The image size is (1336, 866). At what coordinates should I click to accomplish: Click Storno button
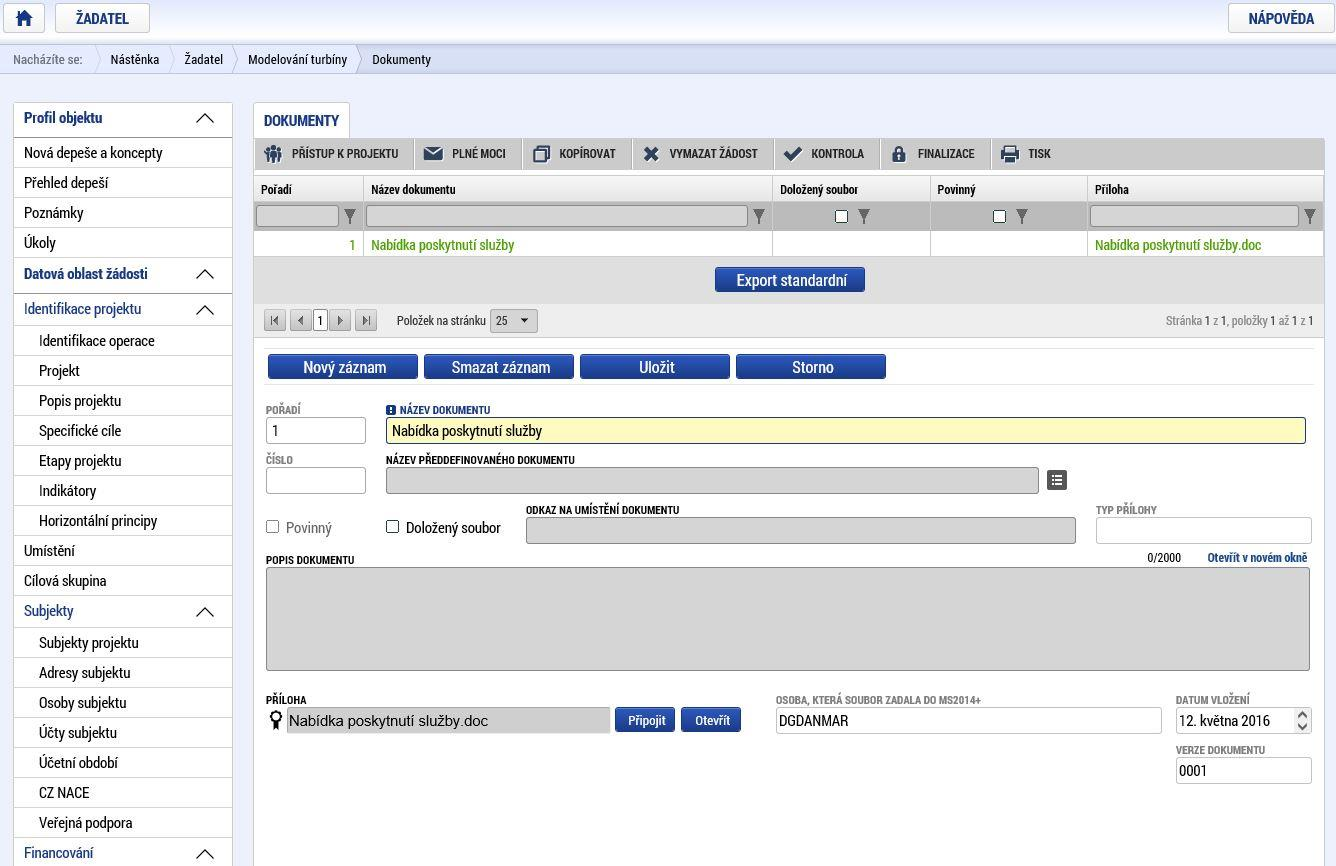811,367
